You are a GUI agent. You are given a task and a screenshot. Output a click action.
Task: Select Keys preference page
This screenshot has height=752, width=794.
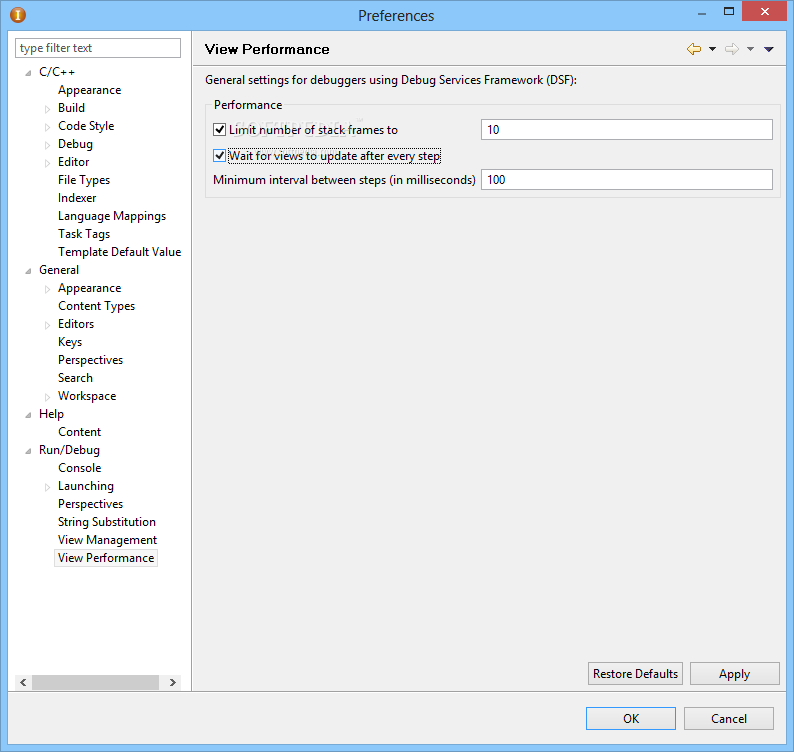click(70, 342)
